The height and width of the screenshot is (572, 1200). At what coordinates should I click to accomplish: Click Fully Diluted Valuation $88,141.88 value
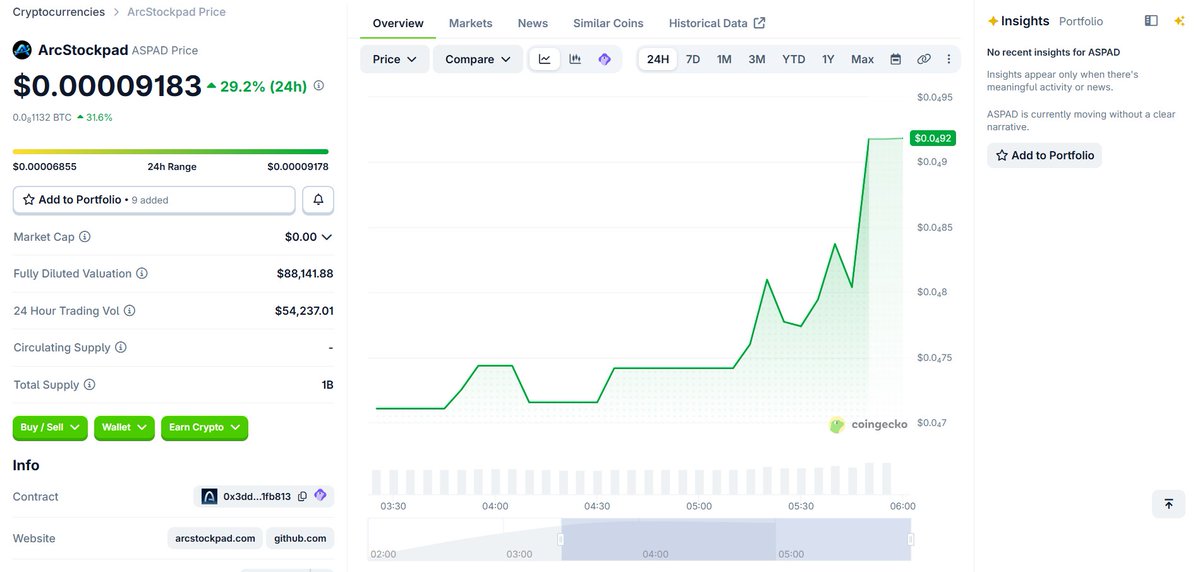coord(305,274)
